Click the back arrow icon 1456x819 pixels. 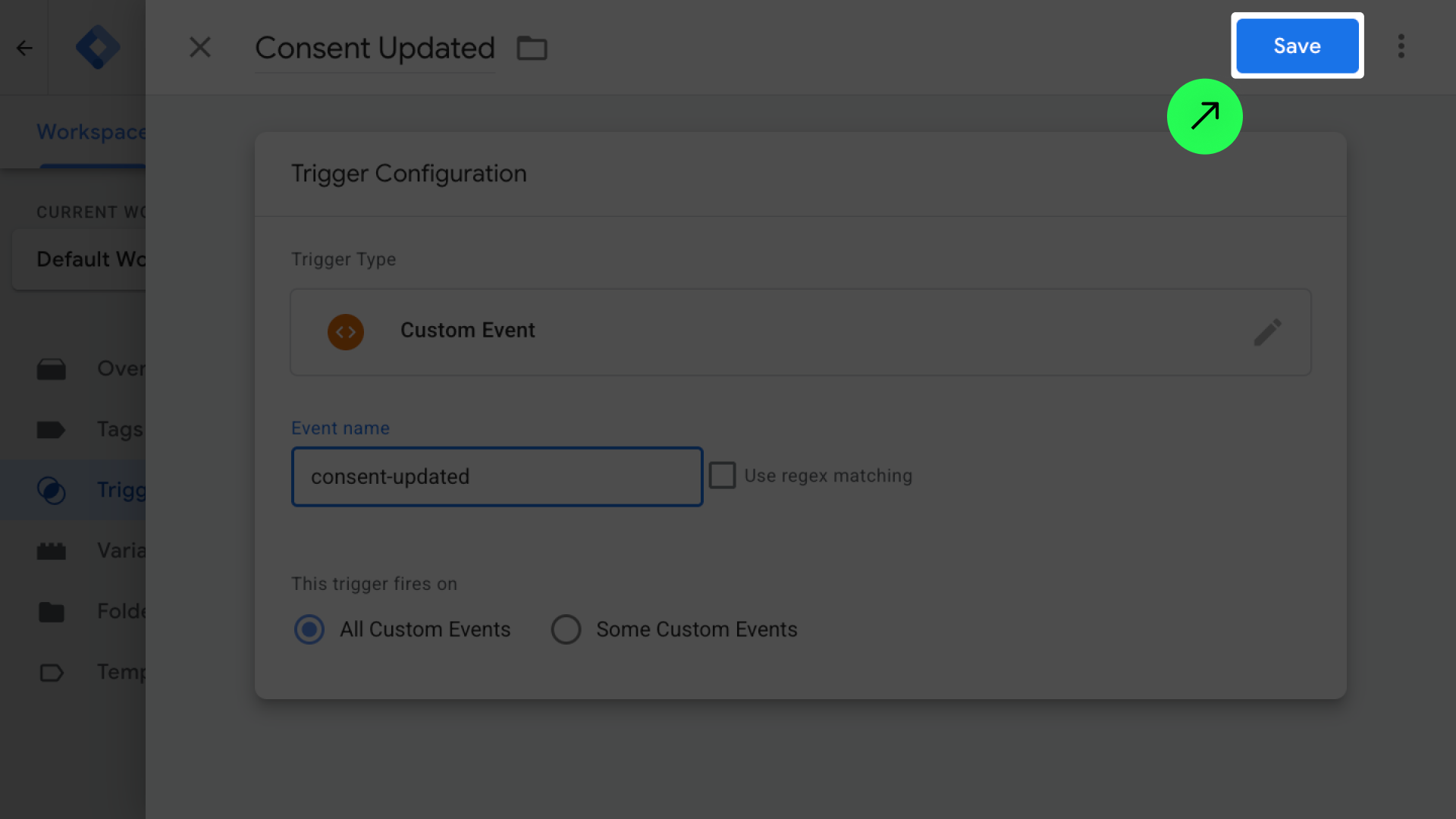point(24,49)
